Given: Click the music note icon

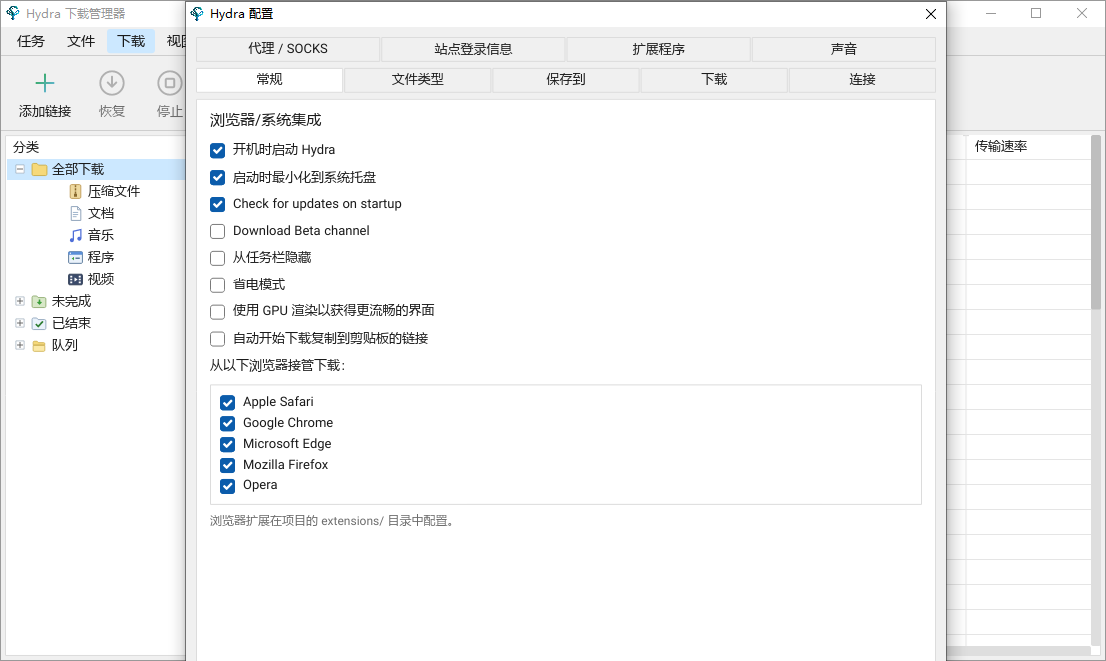Looking at the screenshot, I should click(75, 235).
